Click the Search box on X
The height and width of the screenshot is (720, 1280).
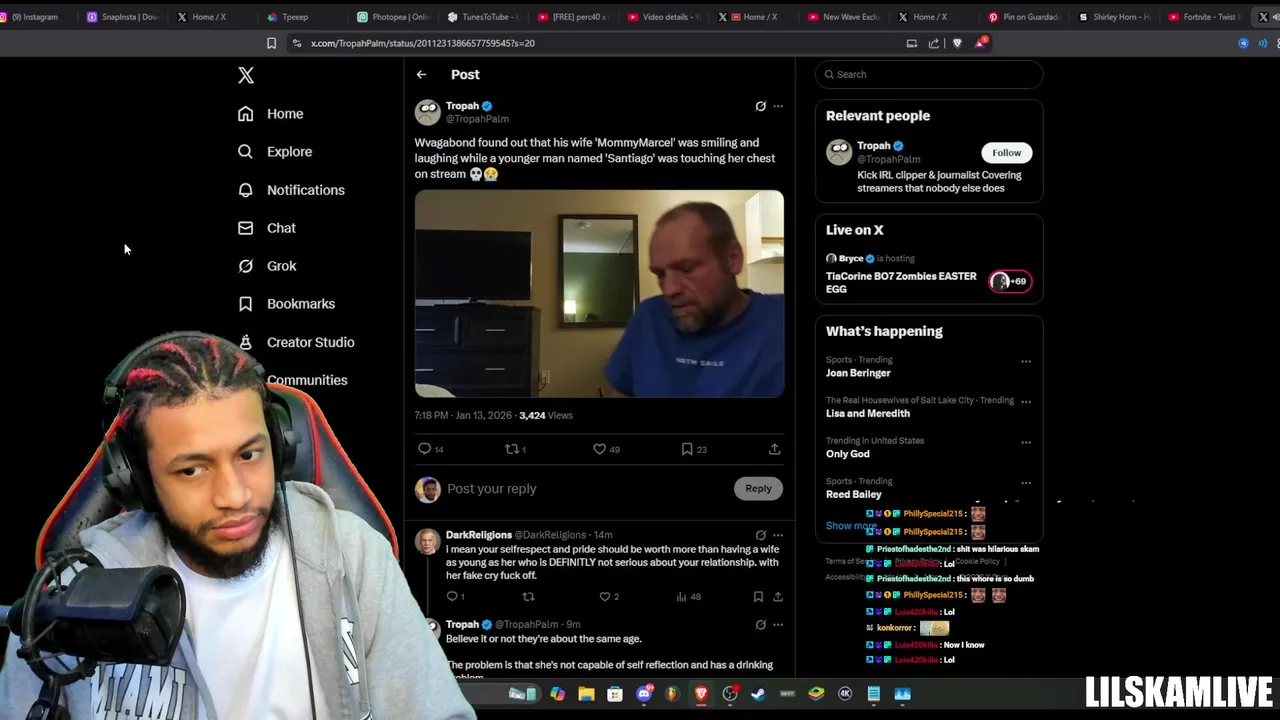(929, 74)
